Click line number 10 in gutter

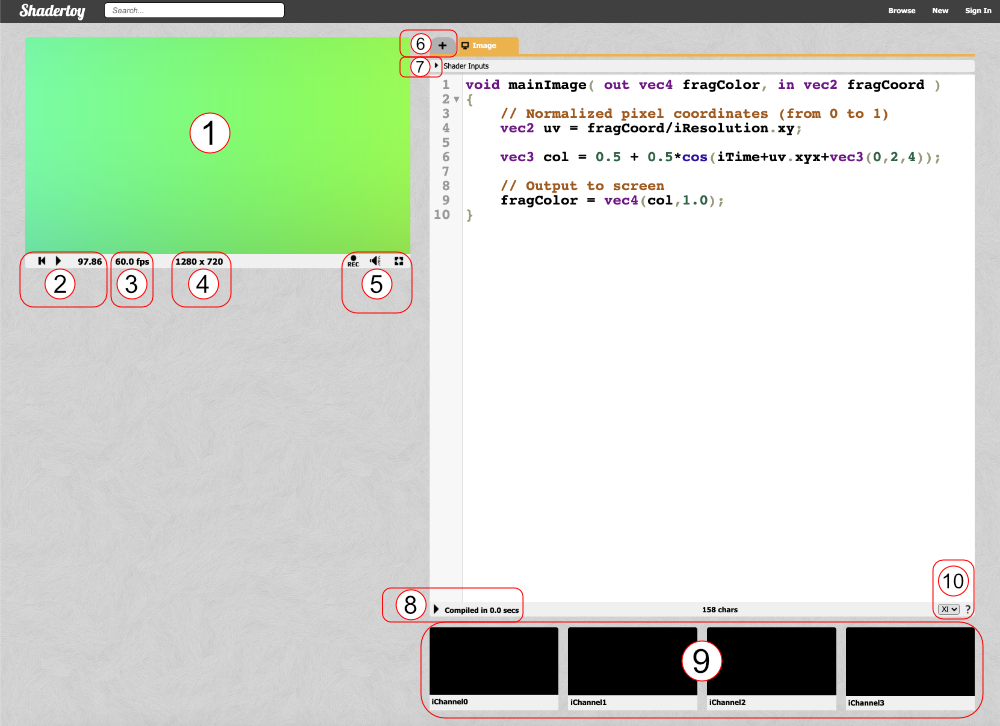click(x=441, y=215)
